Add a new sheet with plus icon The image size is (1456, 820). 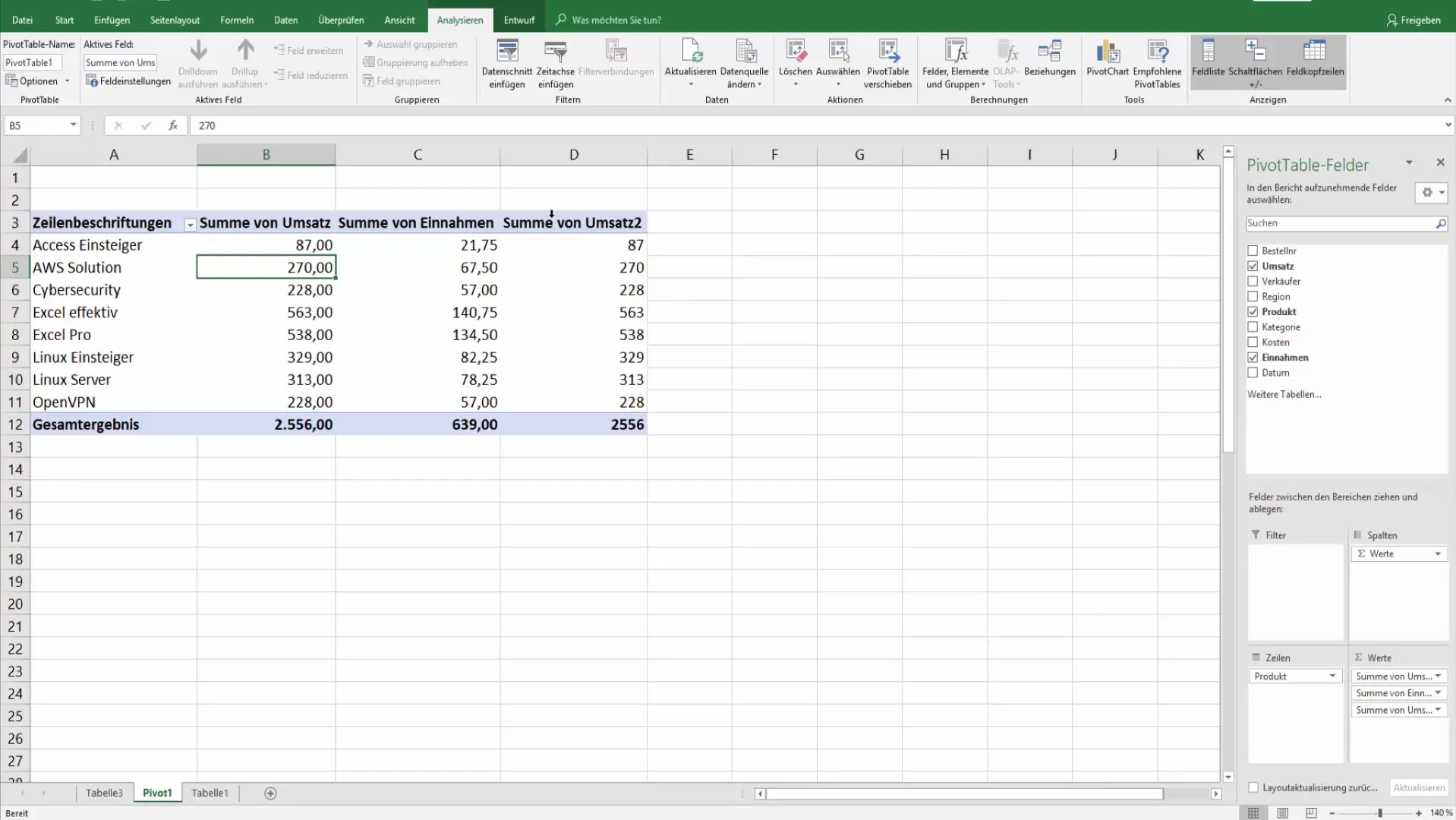[270, 793]
